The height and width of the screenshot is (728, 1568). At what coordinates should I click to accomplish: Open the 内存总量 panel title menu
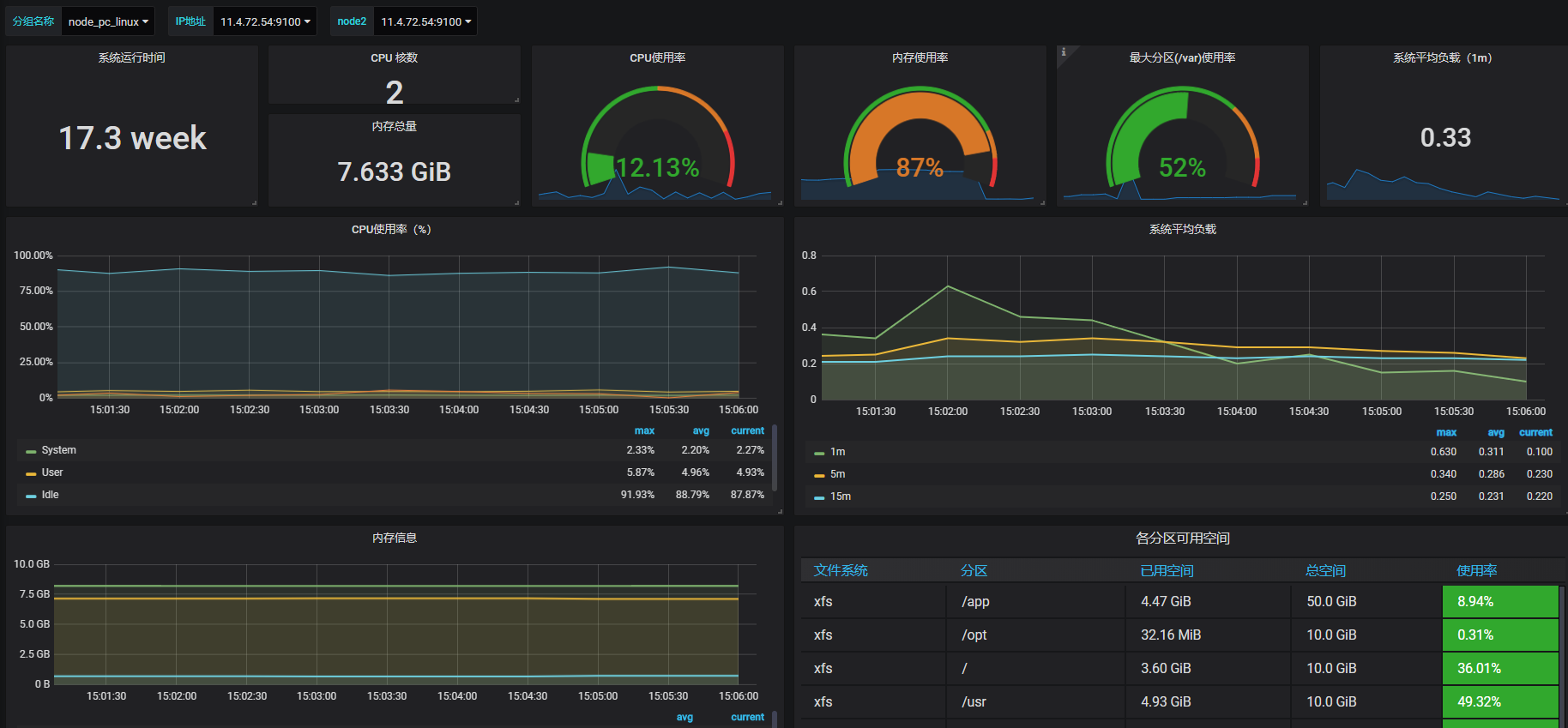[x=394, y=126]
